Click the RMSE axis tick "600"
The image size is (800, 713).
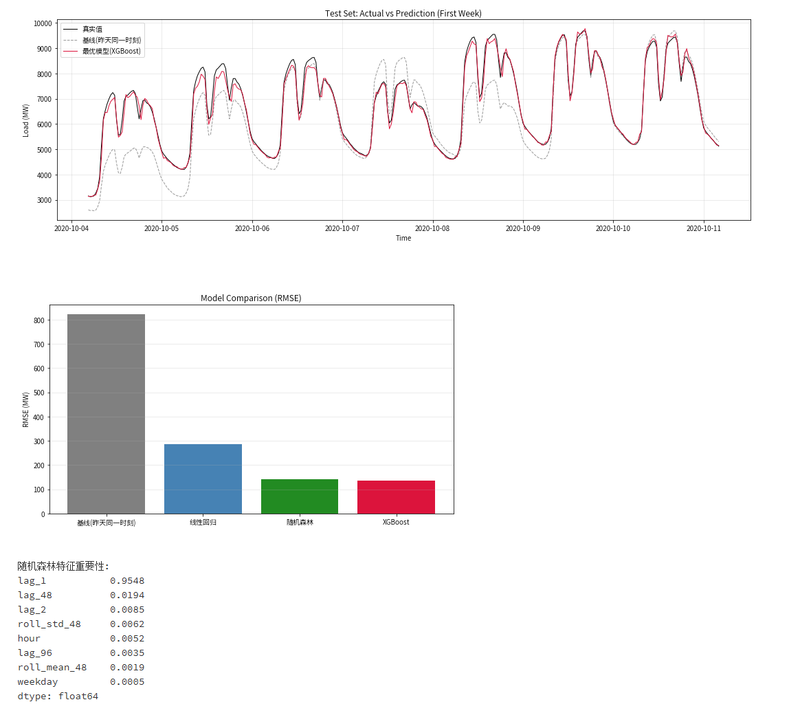coord(39,368)
